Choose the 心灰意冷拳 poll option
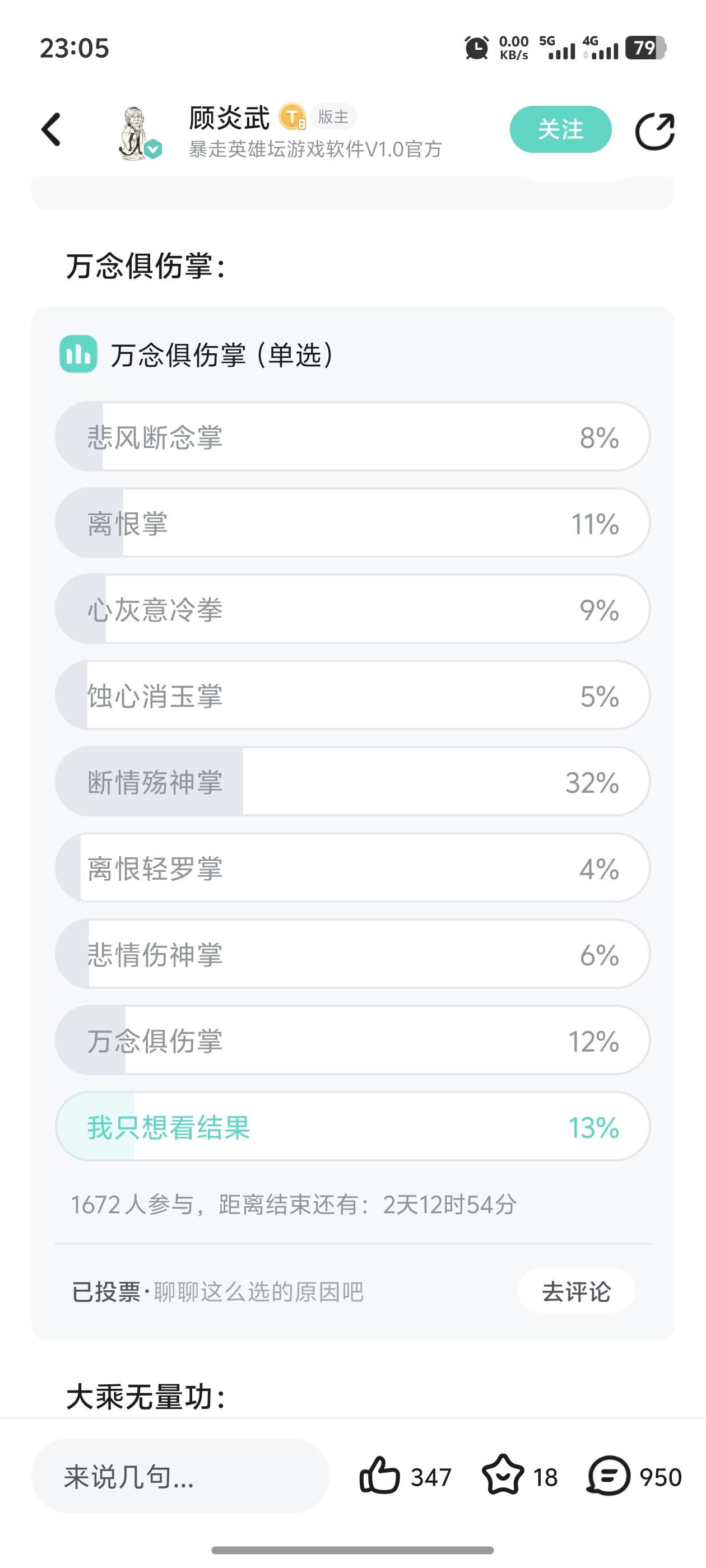The height and width of the screenshot is (1568, 706). [352, 609]
